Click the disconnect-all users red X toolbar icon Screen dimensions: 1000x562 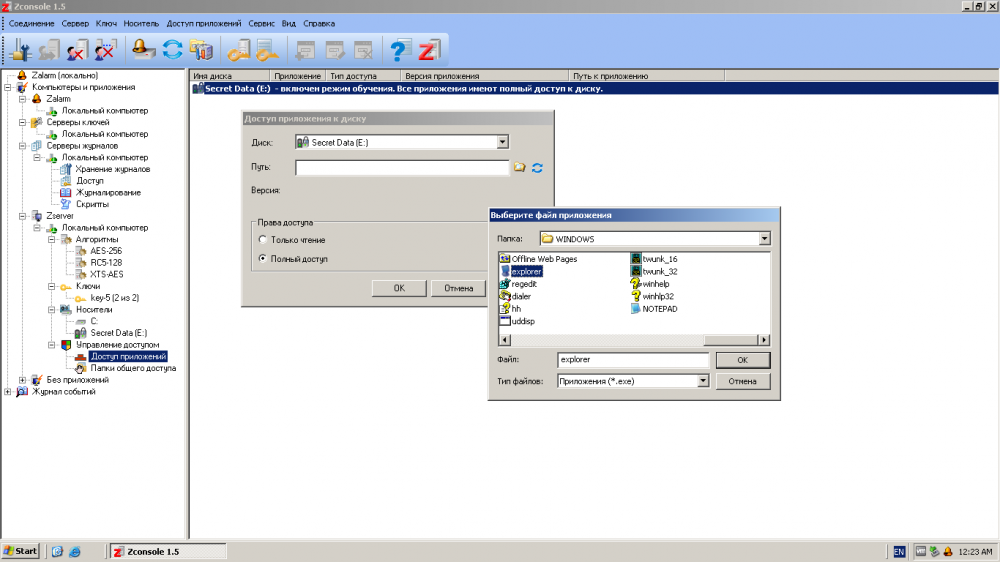pyautogui.click(x=105, y=50)
